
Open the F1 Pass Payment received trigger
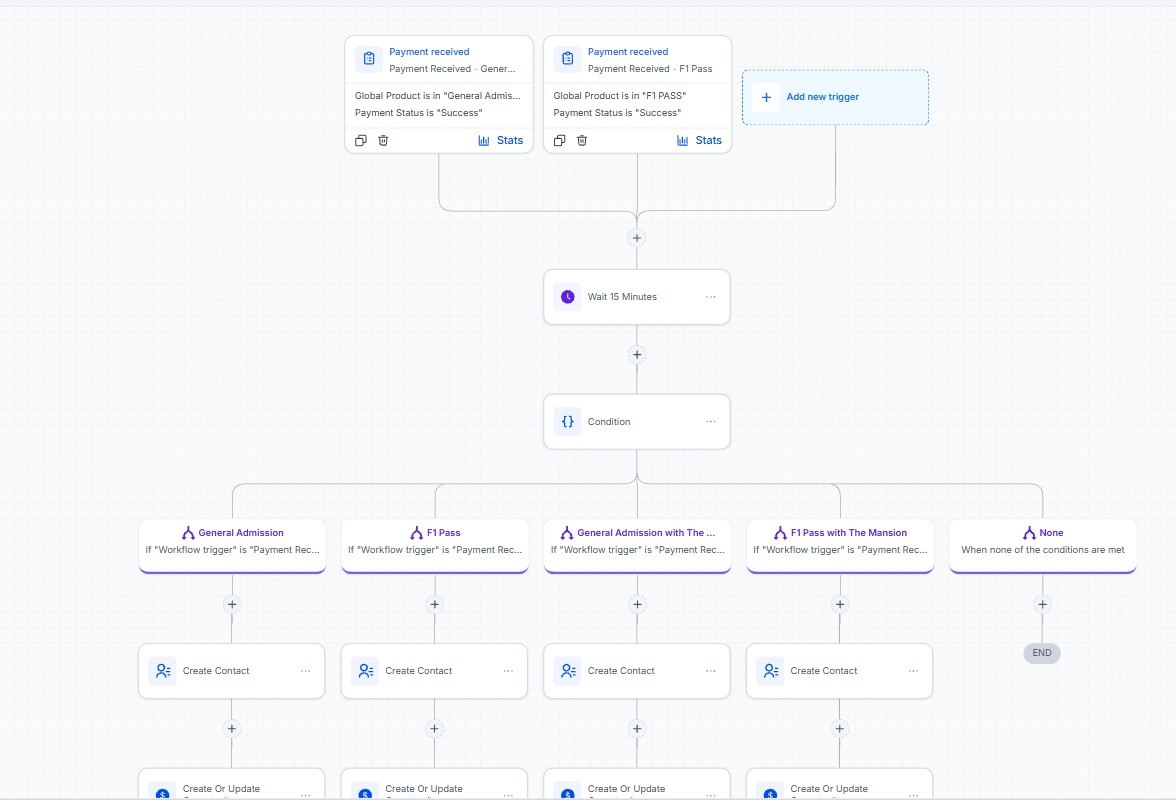(x=638, y=94)
